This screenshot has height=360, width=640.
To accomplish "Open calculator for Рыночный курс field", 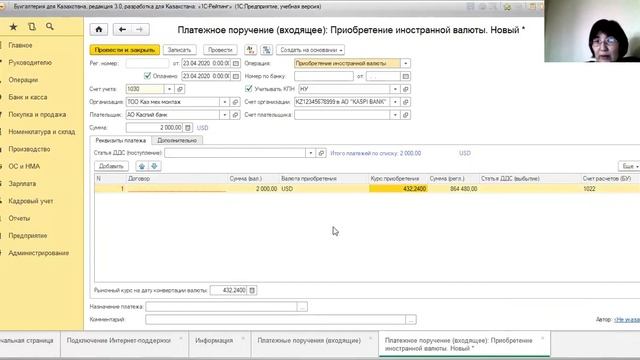I will 252,290.
